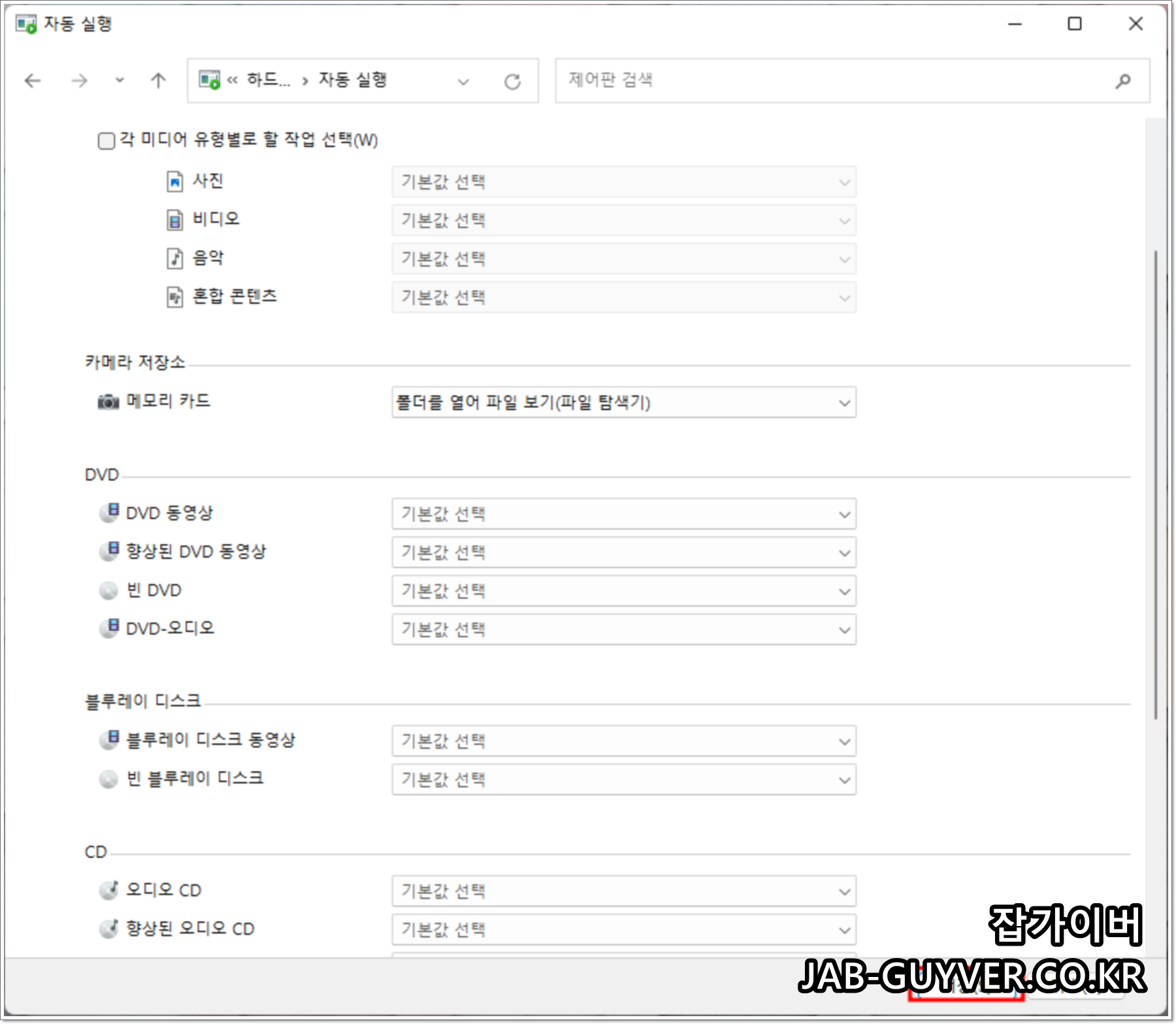Click the 혼합 콘텐츠 mixed content icon
Viewport: 1176px width, 1024px height.
click(x=175, y=296)
